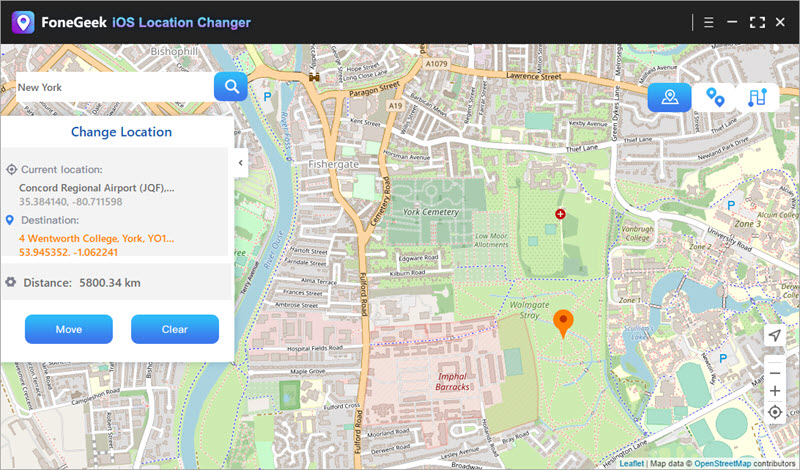This screenshot has height=470, width=800.
Task: Click the Wentworth College destination address
Action: (x=97, y=239)
